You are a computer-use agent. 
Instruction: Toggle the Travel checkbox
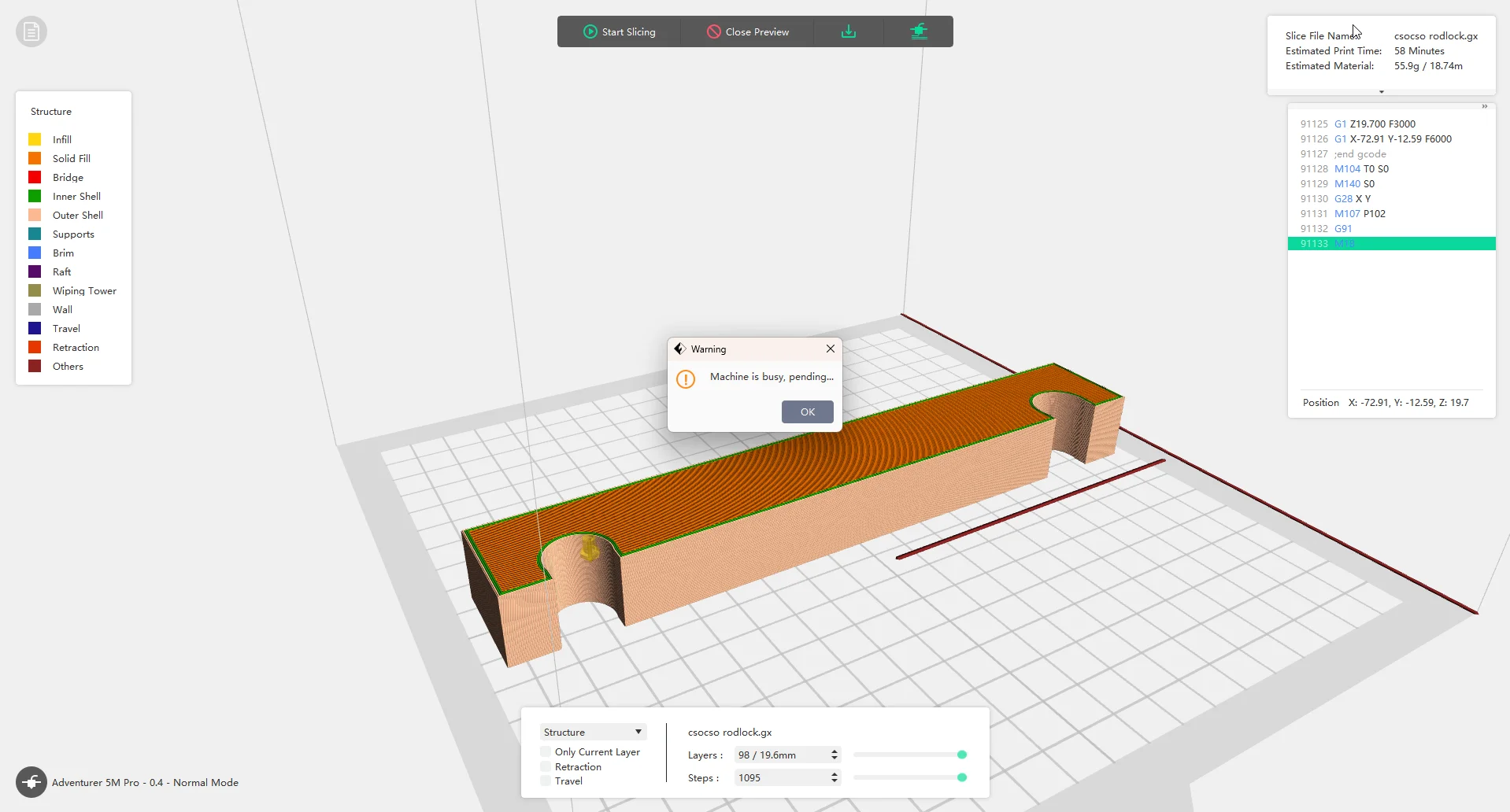pyautogui.click(x=546, y=781)
